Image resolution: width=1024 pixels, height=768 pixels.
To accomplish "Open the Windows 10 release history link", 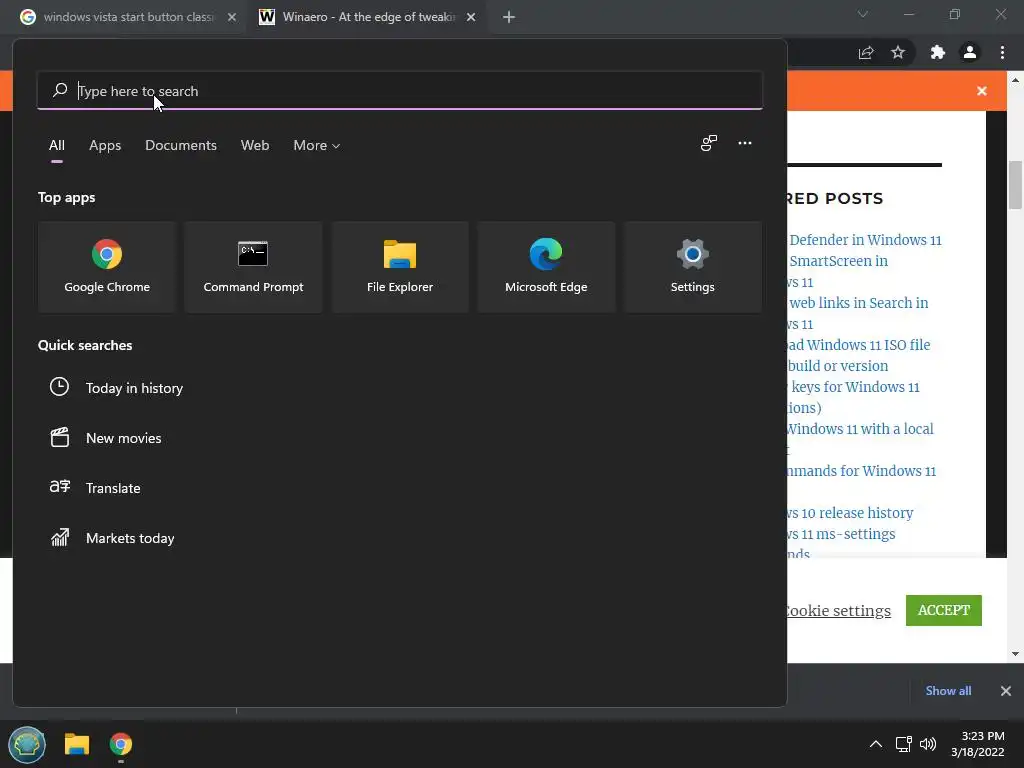I will click(850, 513).
